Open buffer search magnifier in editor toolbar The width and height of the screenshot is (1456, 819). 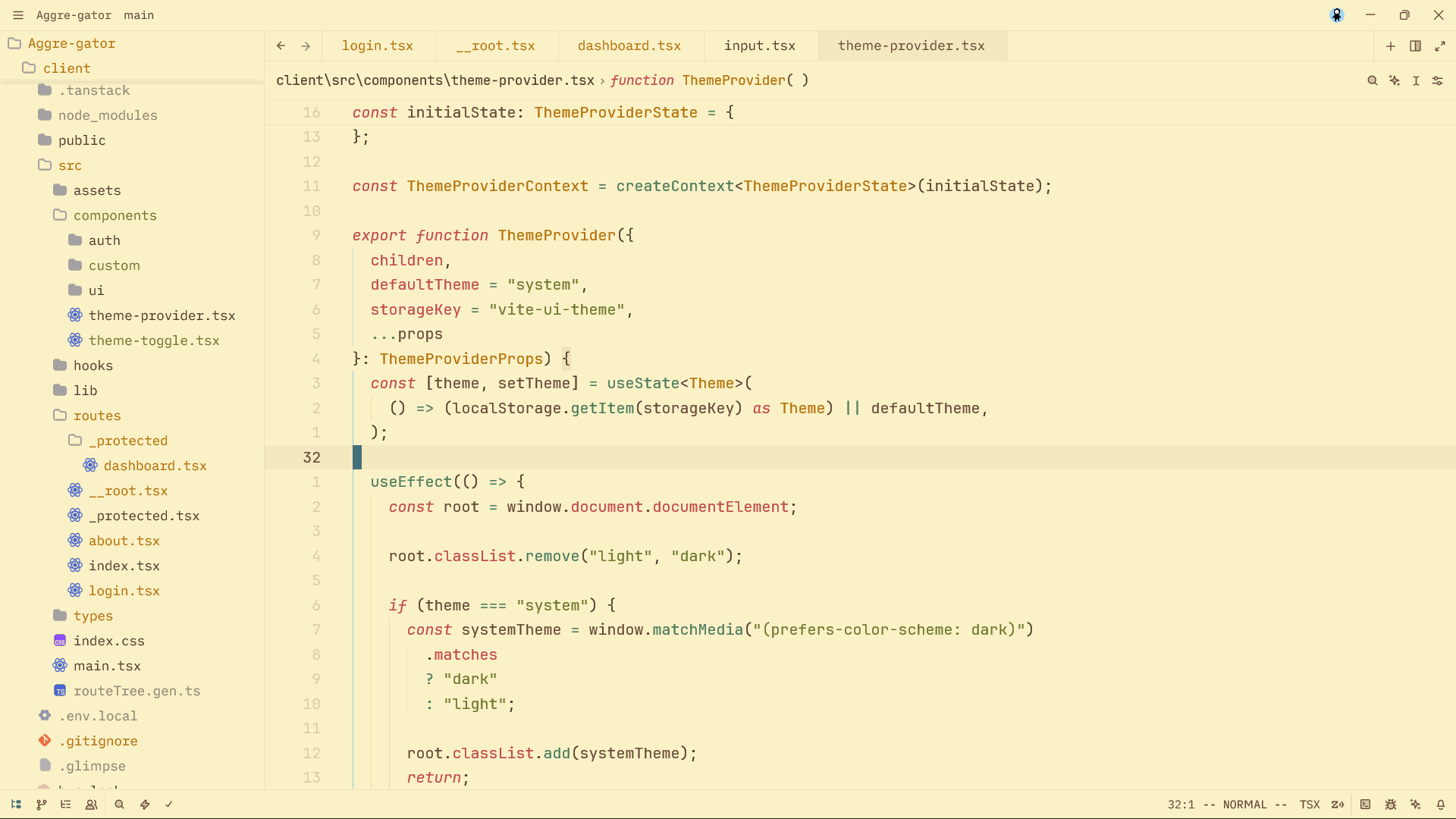1372,80
